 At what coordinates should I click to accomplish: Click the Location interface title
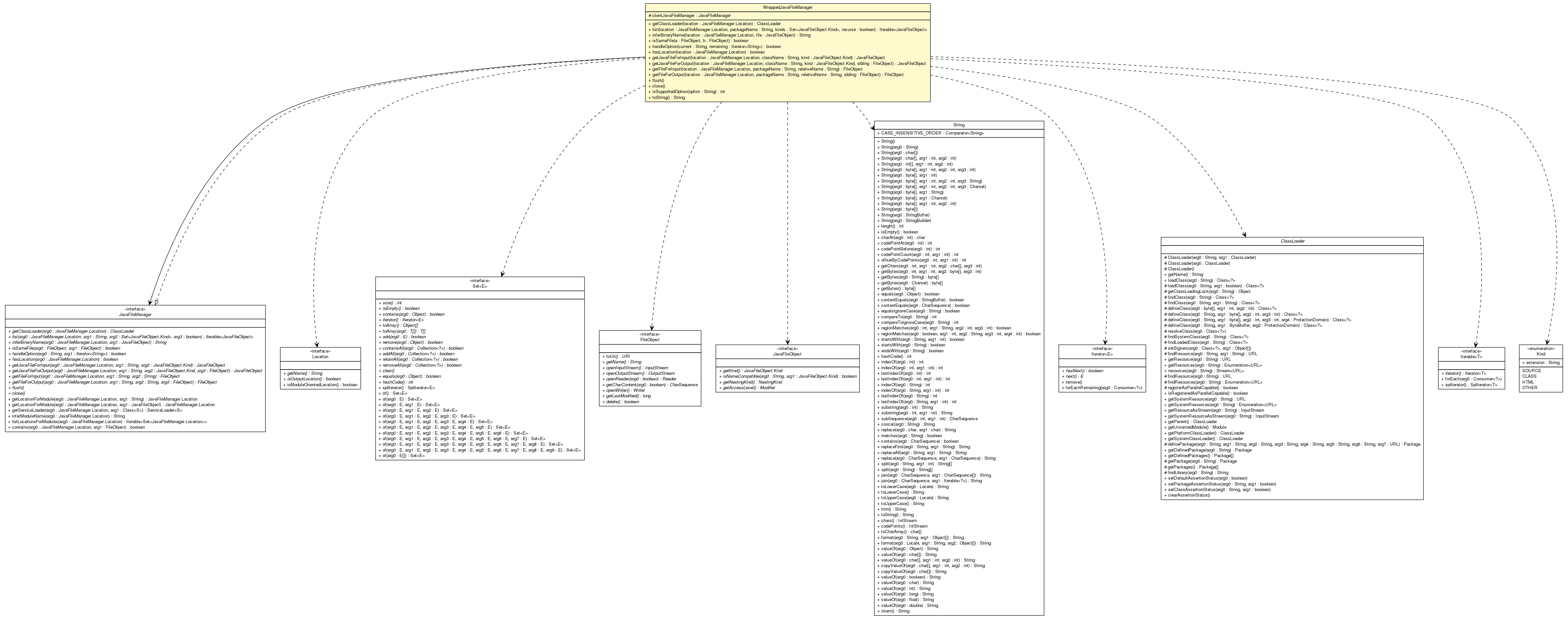(320, 357)
